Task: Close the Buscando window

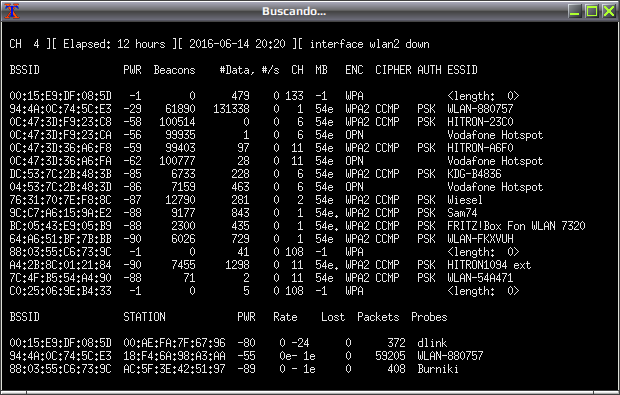Action: [x=609, y=11]
